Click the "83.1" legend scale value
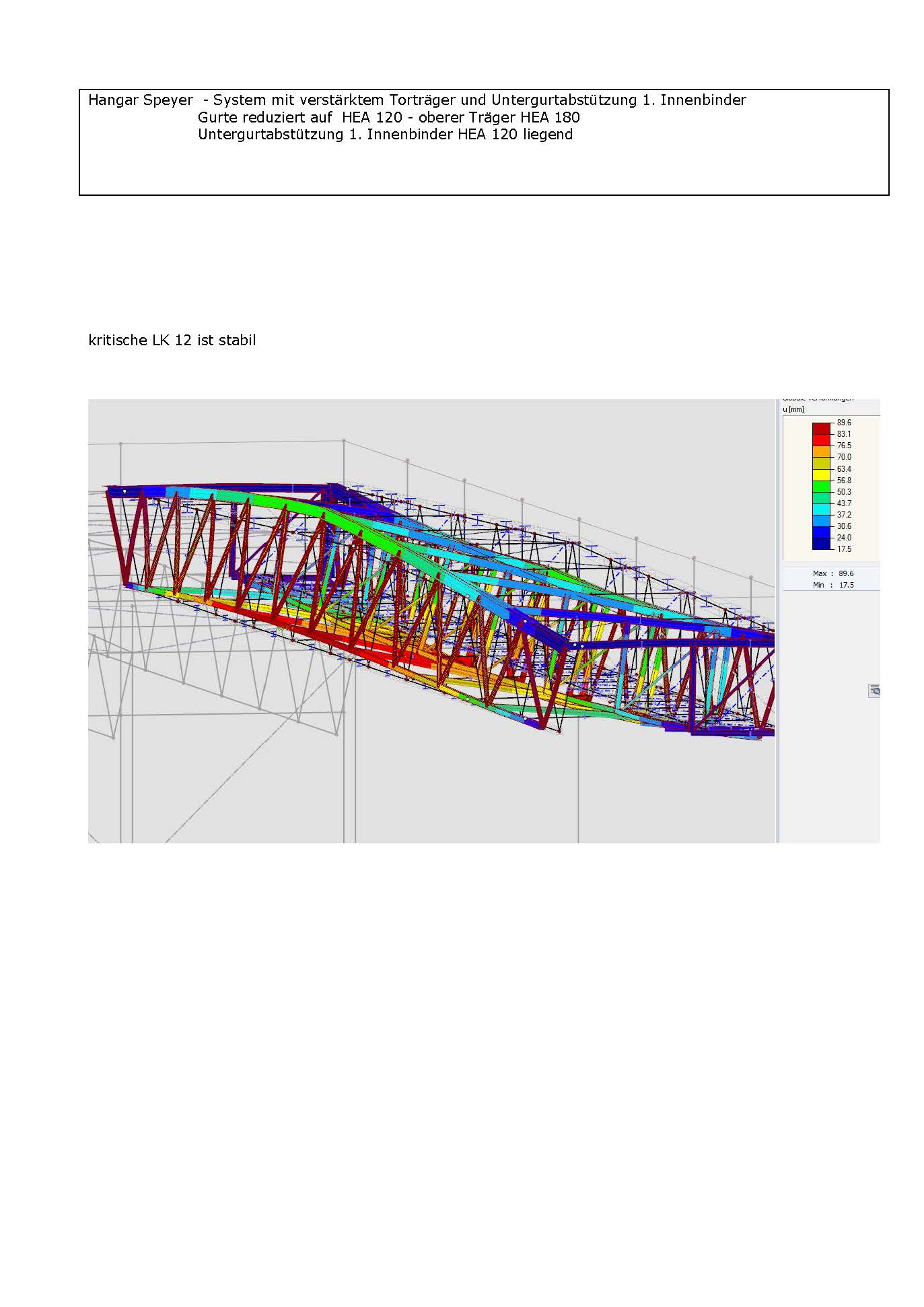924x1307 pixels. click(x=844, y=434)
